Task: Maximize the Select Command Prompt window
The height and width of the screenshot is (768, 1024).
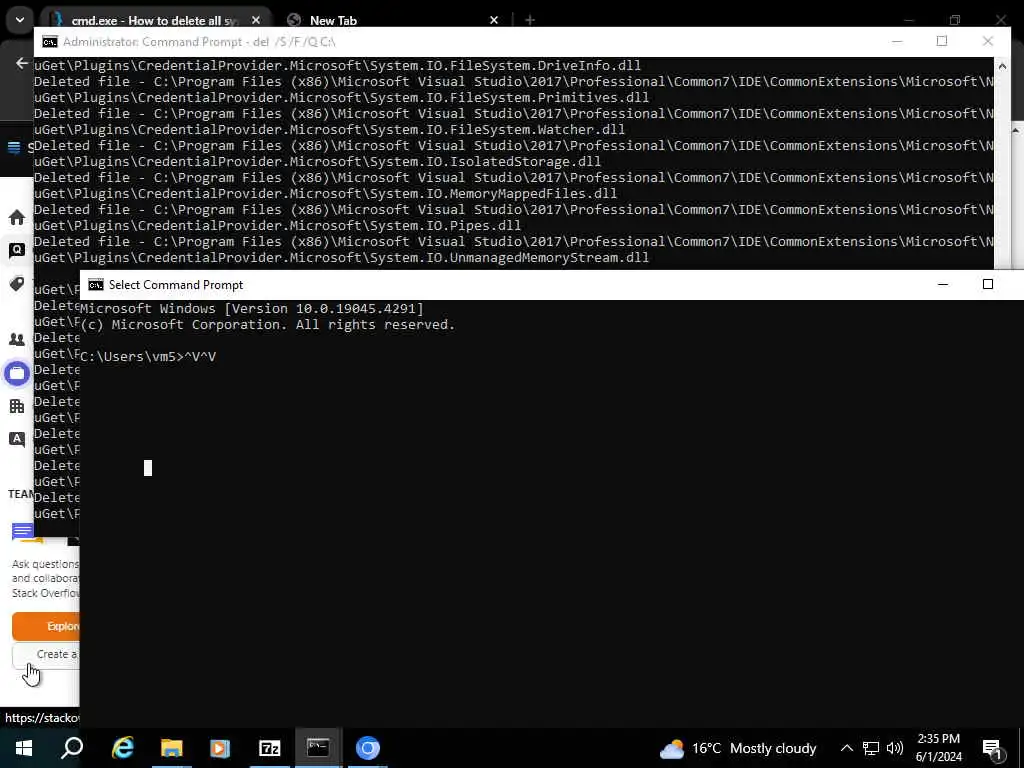Action: point(987,285)
